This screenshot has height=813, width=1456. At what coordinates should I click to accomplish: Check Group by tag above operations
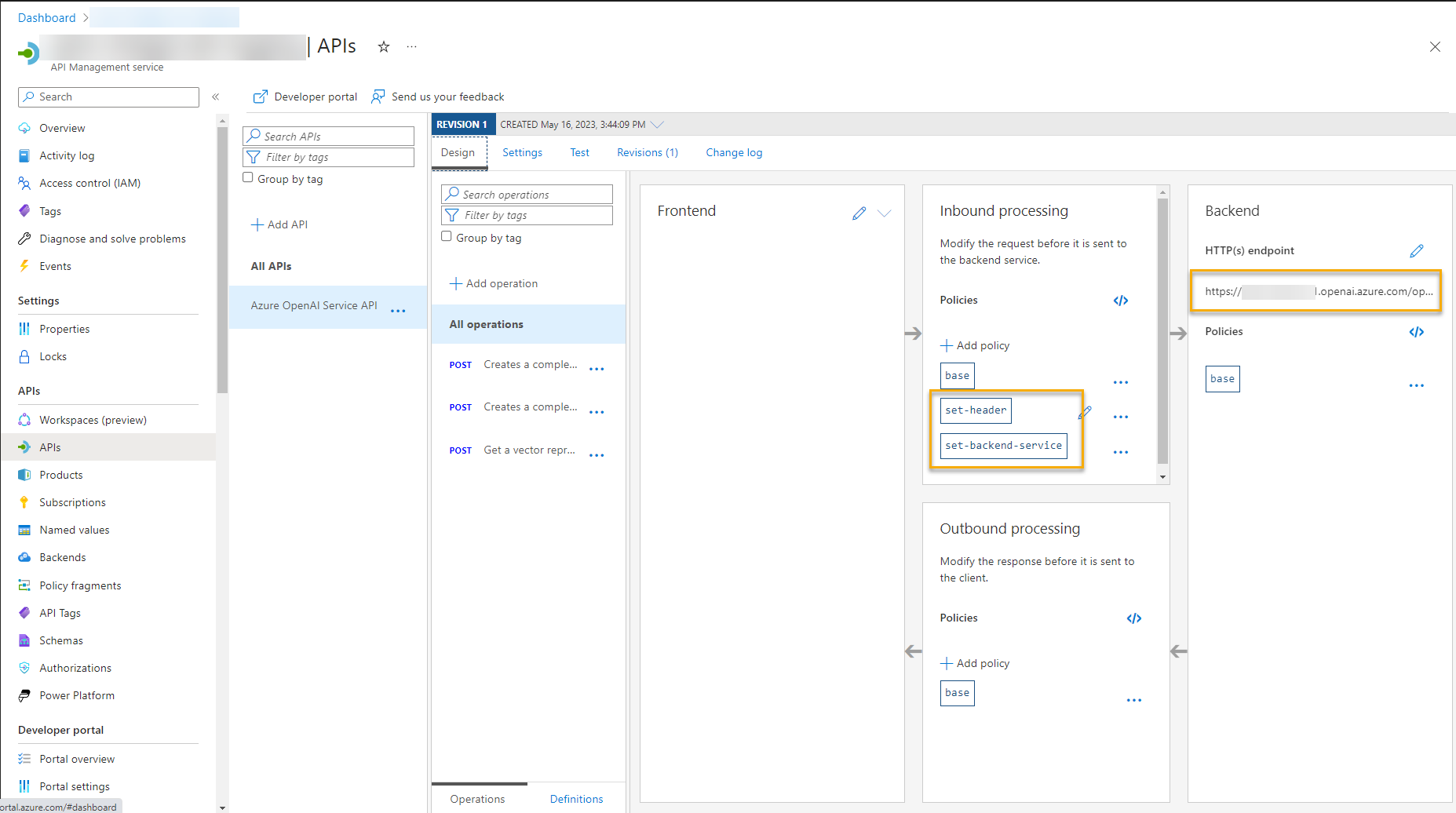point(446,235)
